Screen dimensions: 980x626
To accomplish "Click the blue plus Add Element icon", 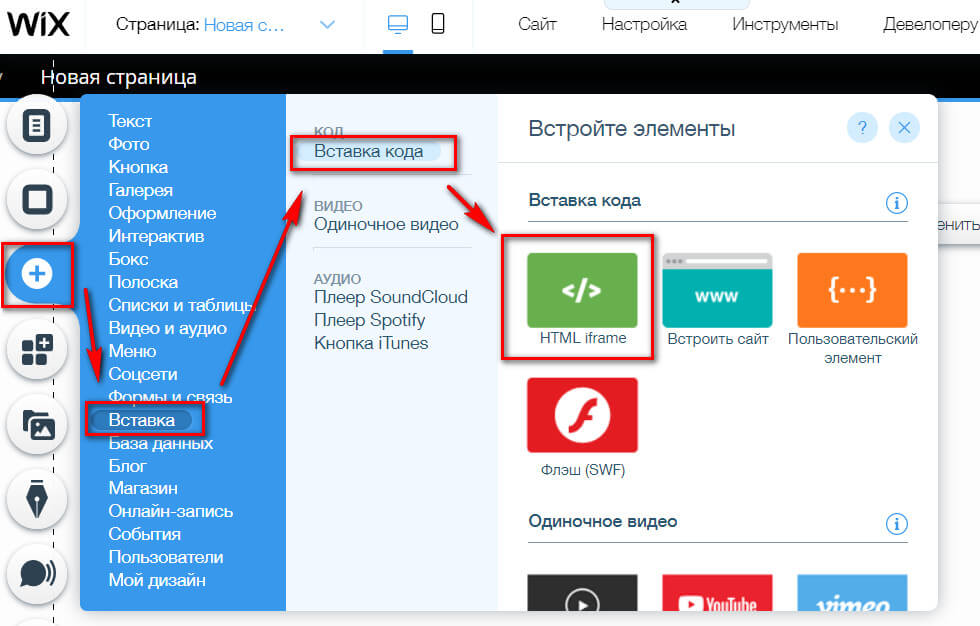I will [x=37, y=275].
